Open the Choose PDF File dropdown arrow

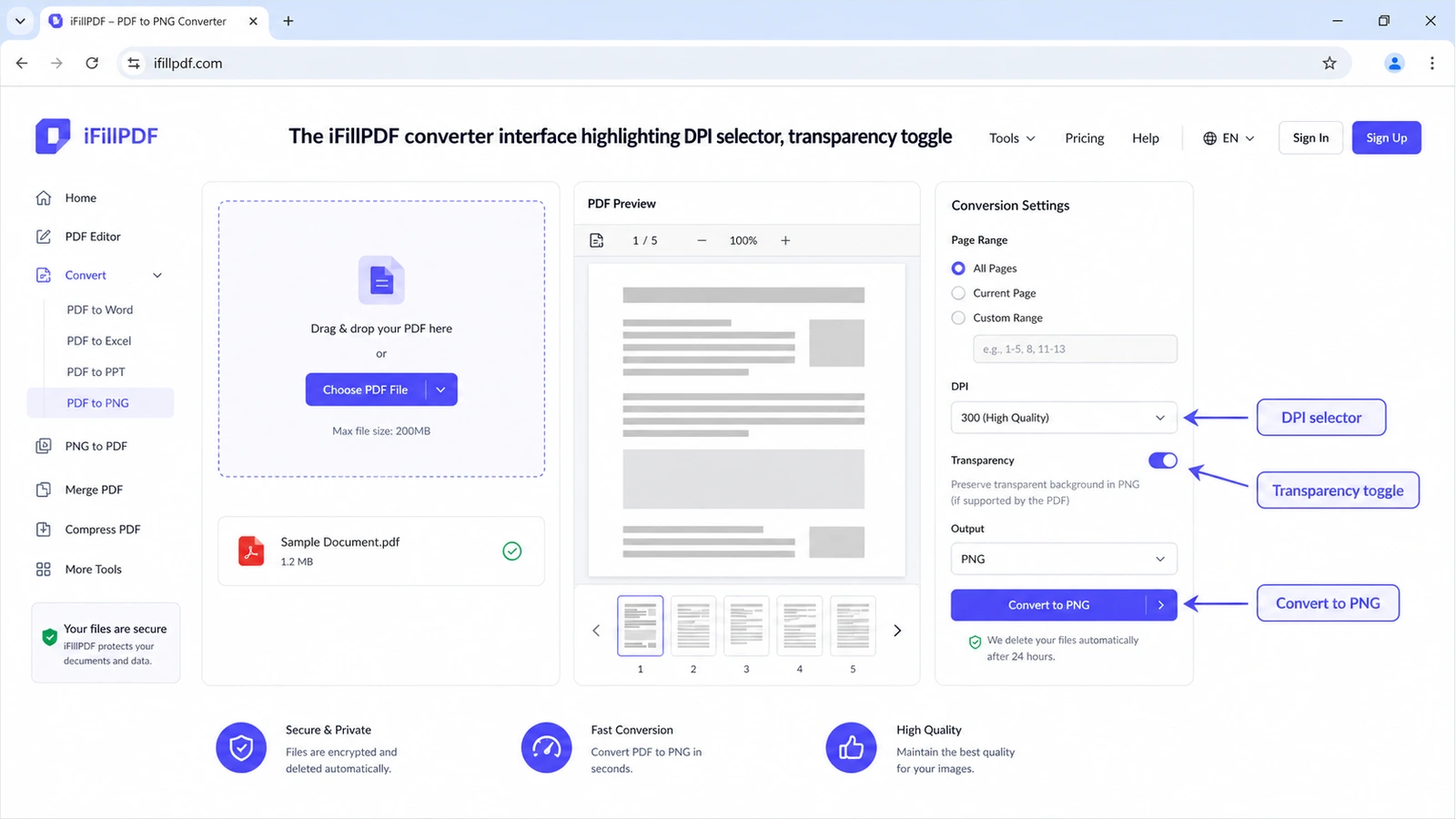pyautogui.click(x=441, y=389)
